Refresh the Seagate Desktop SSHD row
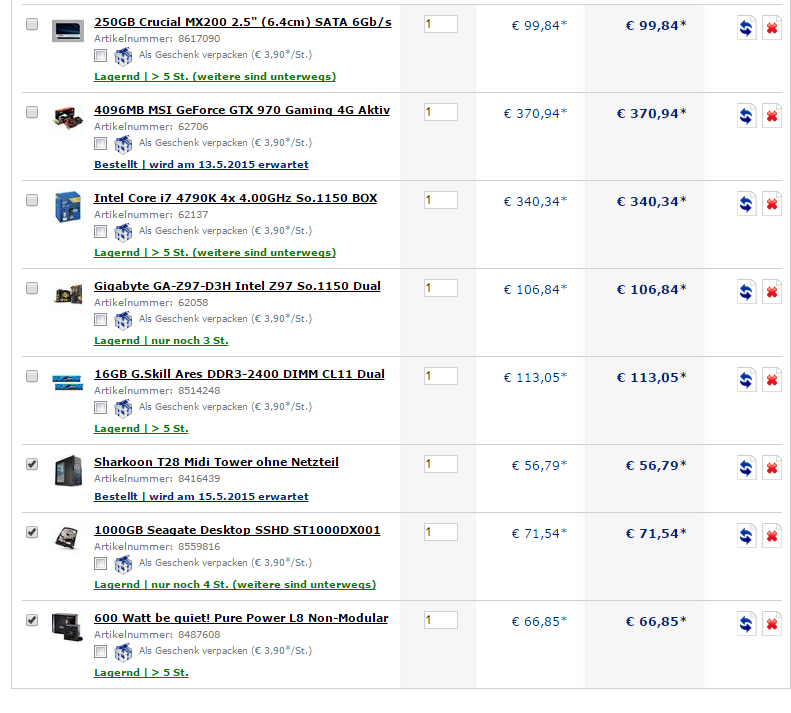 pos(746,536)
